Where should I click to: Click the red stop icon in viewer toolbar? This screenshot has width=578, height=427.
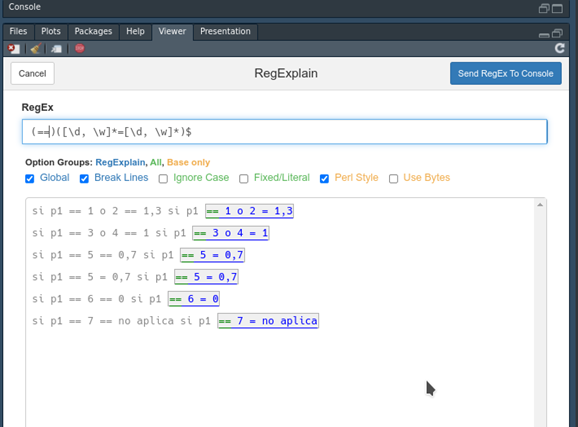80,48
